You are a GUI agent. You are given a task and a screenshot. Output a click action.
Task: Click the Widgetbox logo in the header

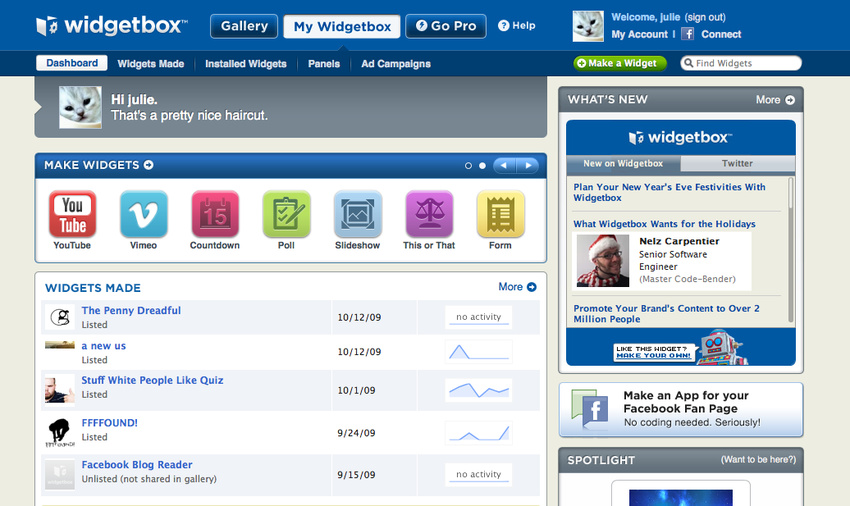[112, 25]
